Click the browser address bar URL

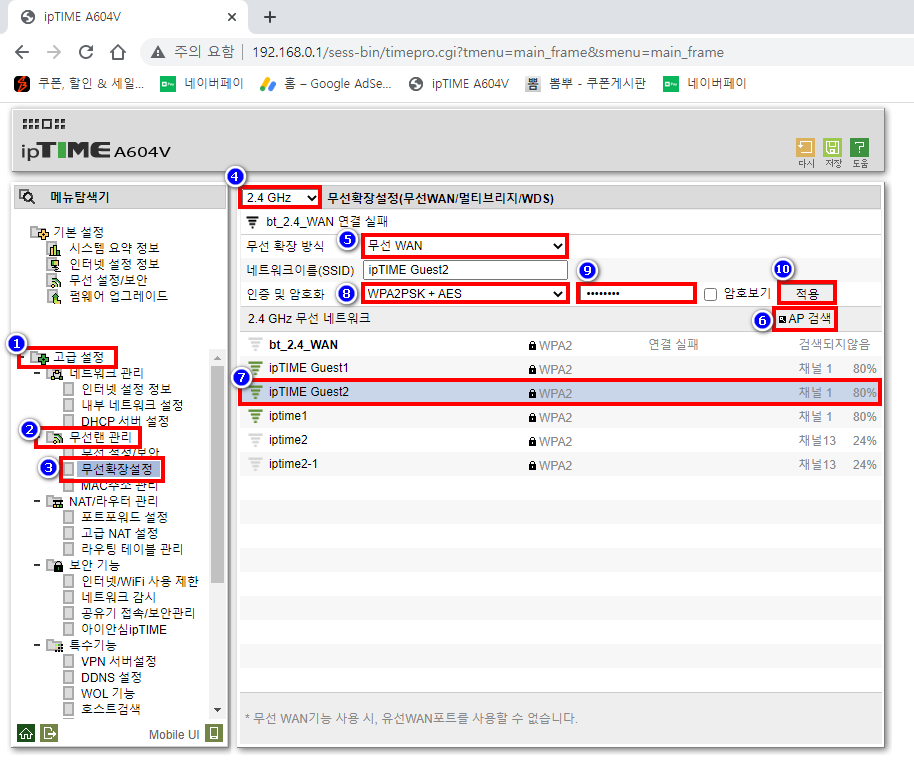pos(488,52)
